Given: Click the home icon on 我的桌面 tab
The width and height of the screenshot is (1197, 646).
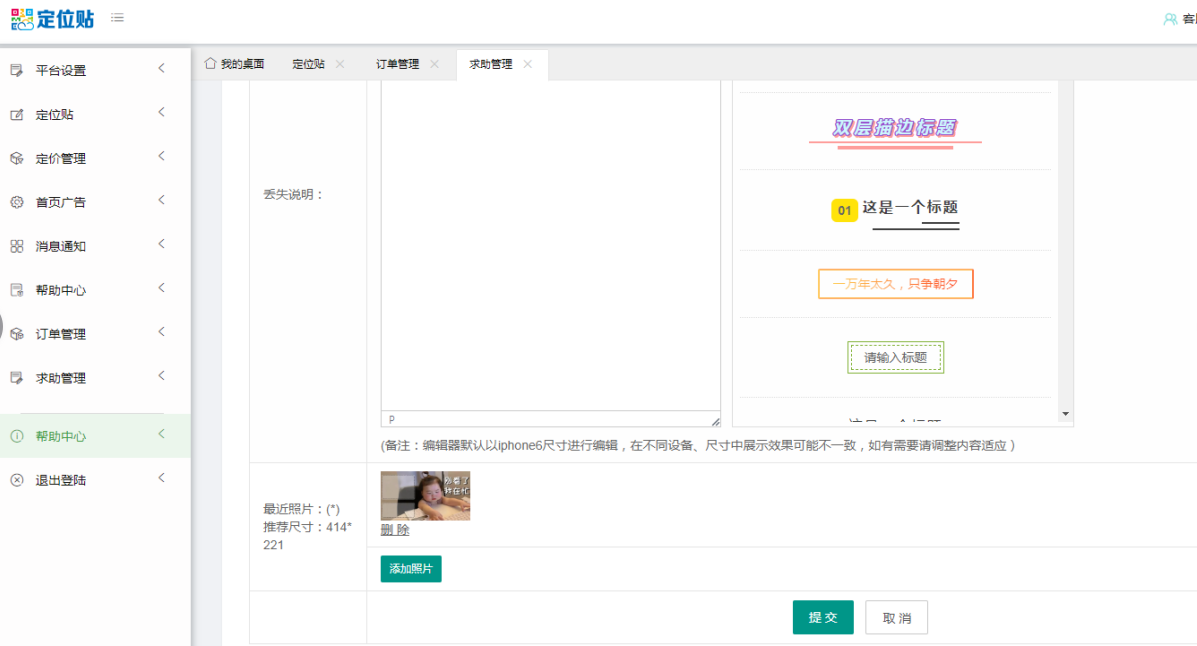Looking at the screenshot, I should tap(210, 64).
